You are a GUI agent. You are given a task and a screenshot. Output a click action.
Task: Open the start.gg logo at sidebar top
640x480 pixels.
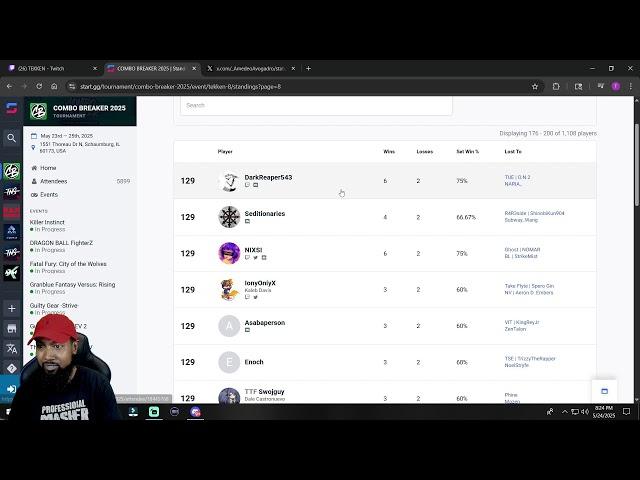tap(11, 109)
